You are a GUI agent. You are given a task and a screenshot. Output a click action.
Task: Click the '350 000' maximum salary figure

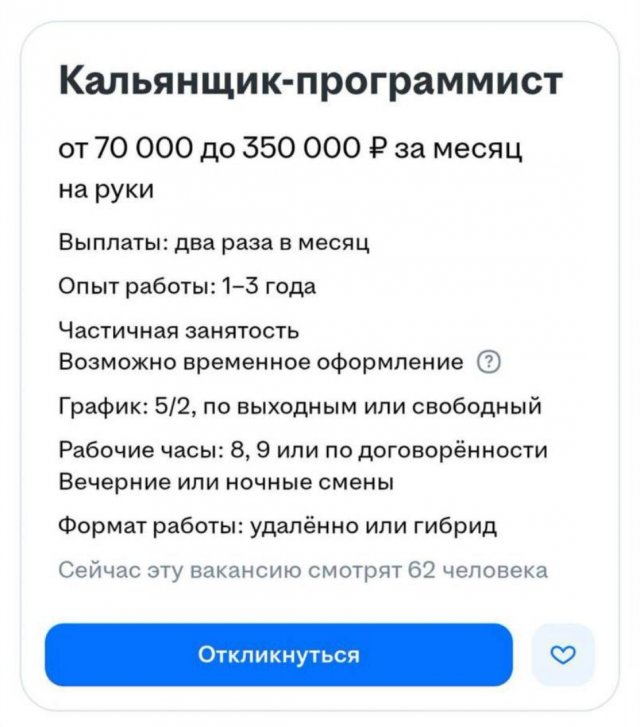pos(313,150)
